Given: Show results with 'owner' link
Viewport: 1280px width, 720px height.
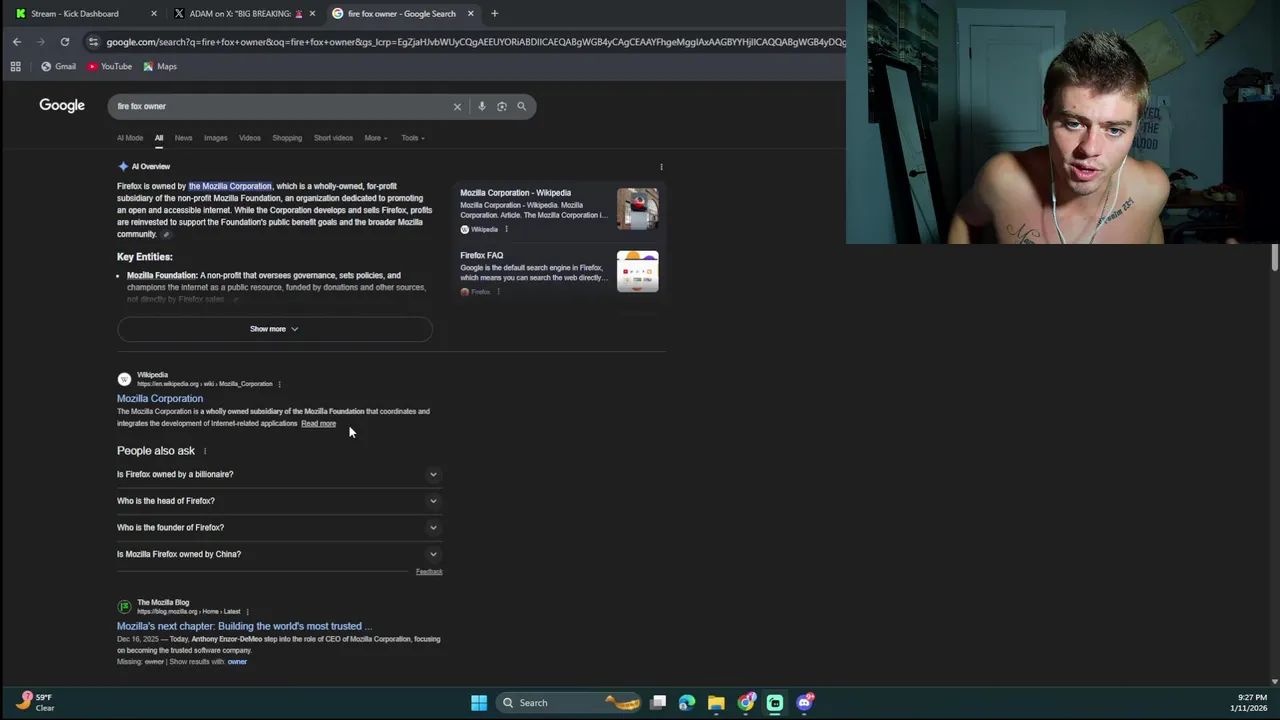Looking at the screenshot, I should pos(237,662).
